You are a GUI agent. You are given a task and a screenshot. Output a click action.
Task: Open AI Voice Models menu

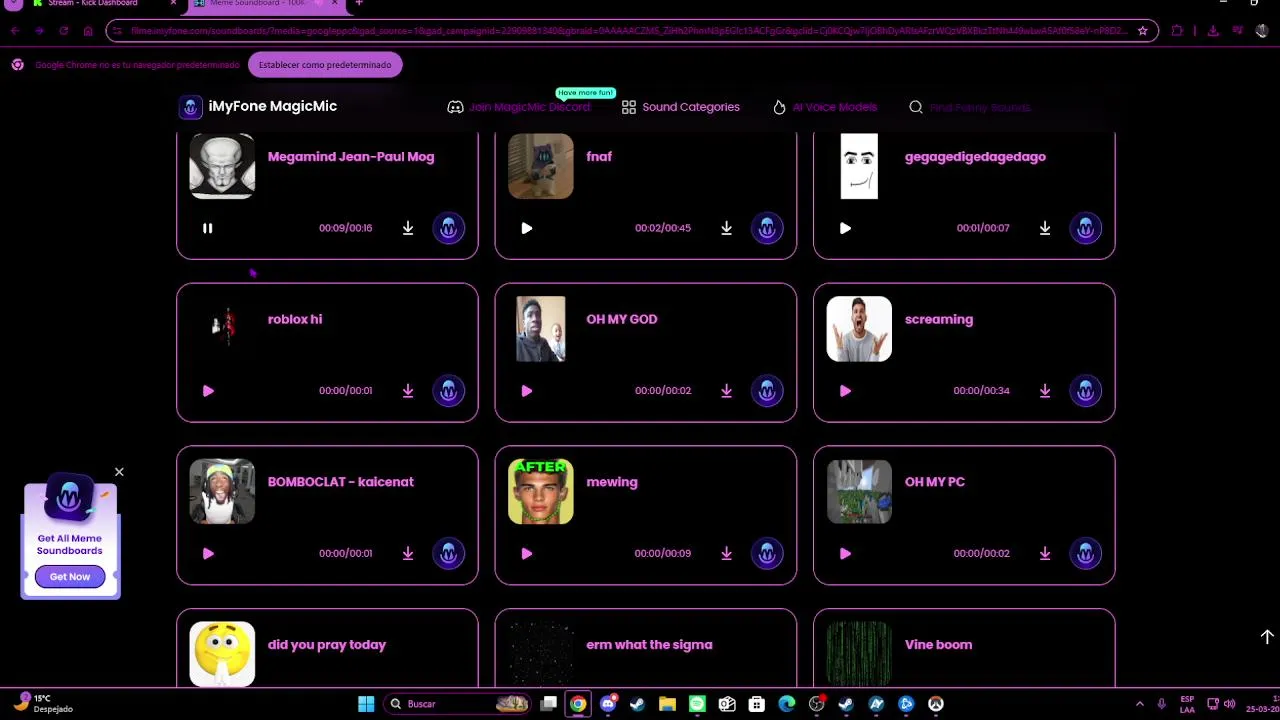825,107
